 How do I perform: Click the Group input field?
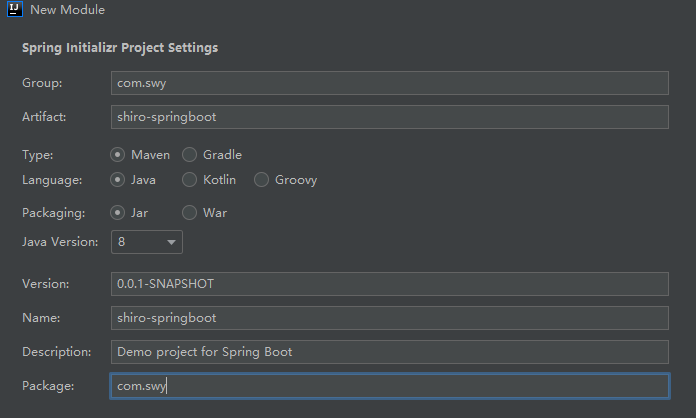point(389,84)
